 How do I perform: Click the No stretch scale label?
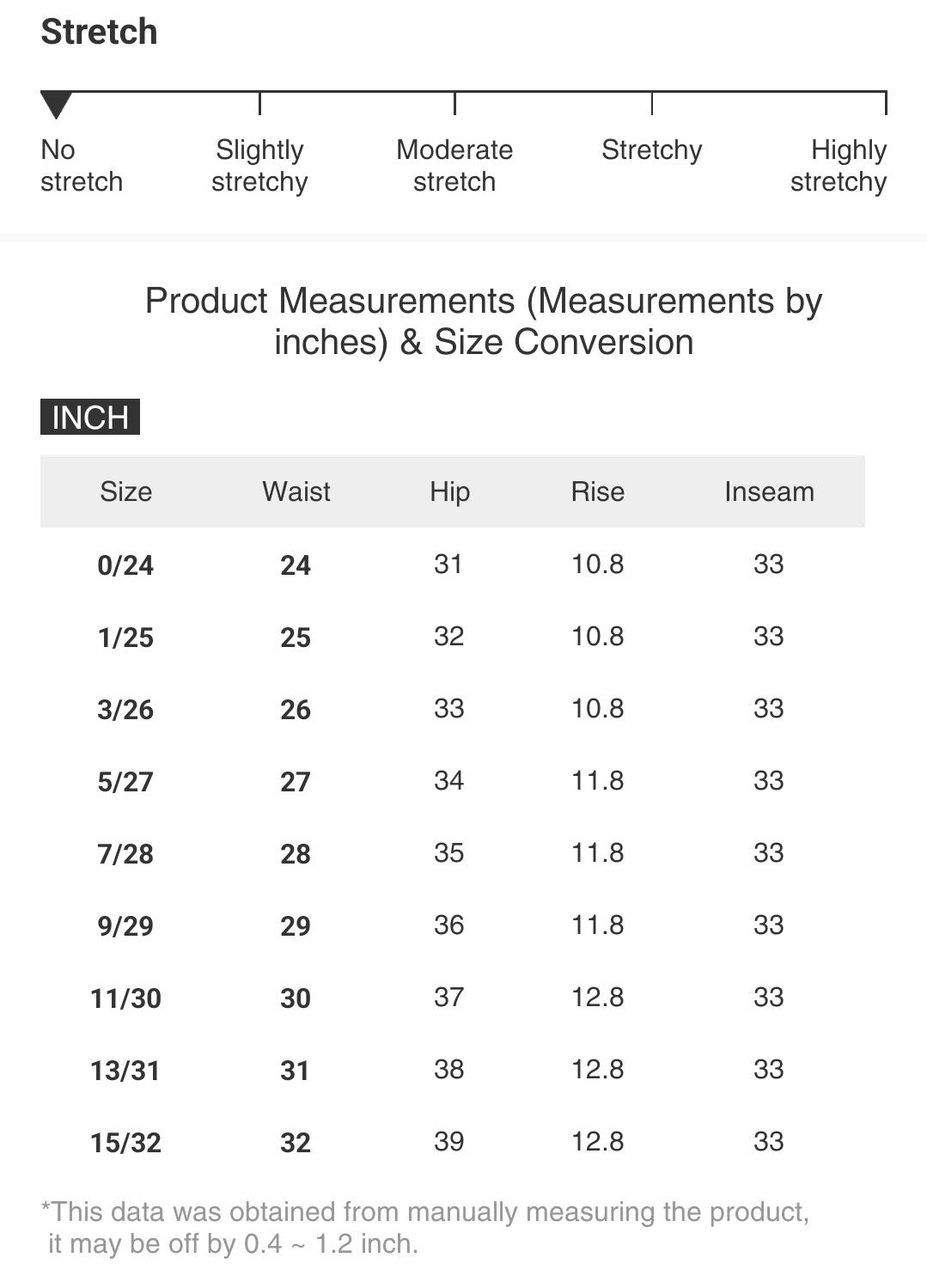point(82,166)
